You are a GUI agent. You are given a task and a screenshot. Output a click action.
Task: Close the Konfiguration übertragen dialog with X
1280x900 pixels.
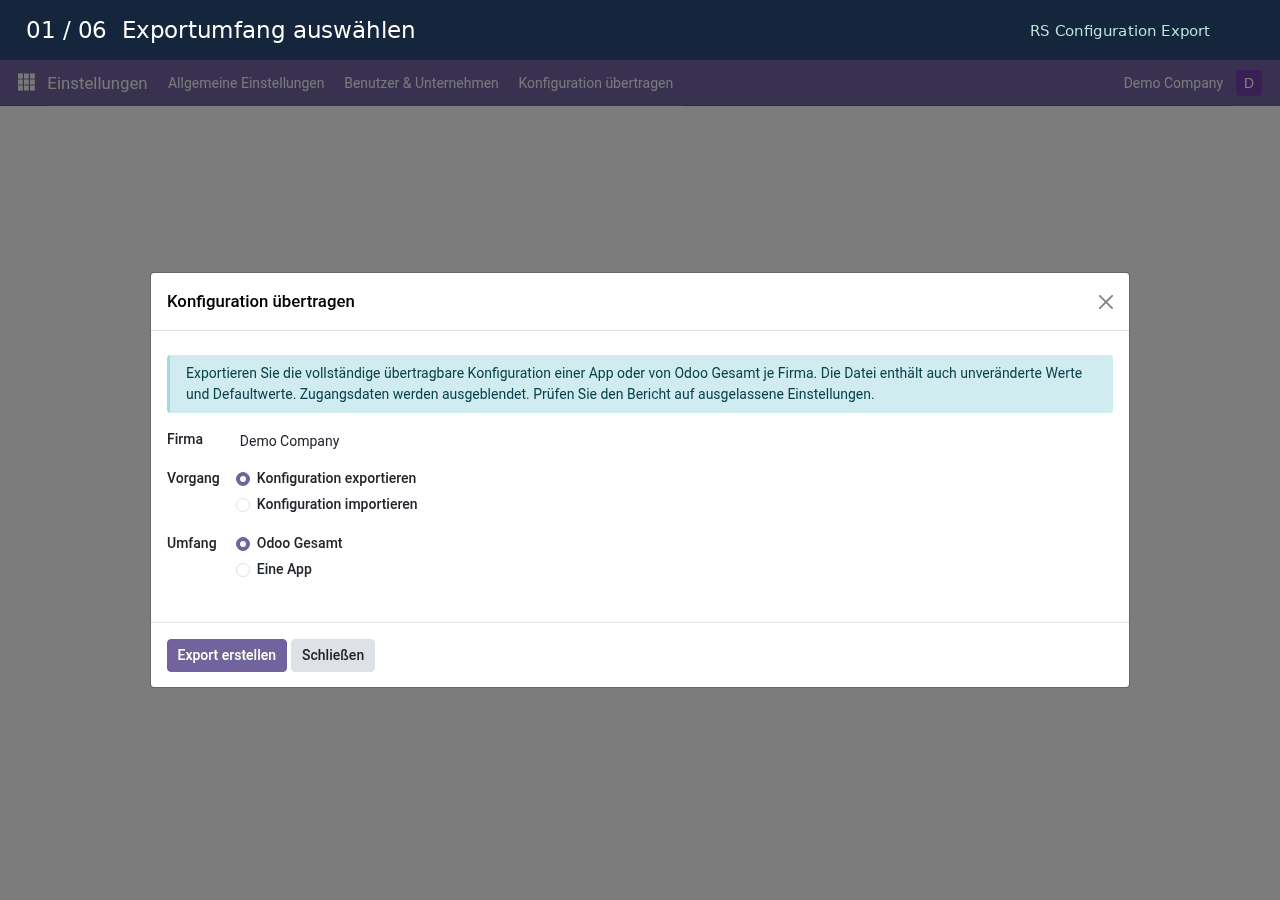1105,302
